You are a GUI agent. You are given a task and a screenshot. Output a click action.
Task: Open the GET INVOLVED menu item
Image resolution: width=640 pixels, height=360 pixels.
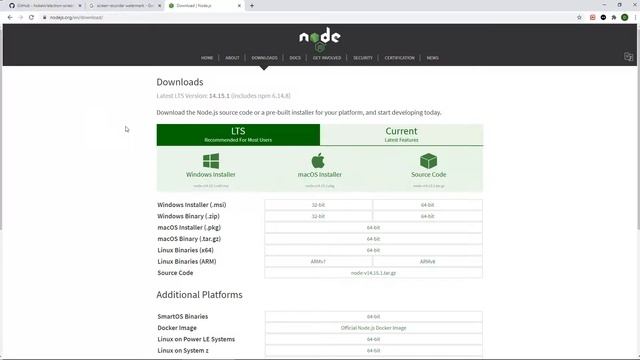(x=327, y=58)
